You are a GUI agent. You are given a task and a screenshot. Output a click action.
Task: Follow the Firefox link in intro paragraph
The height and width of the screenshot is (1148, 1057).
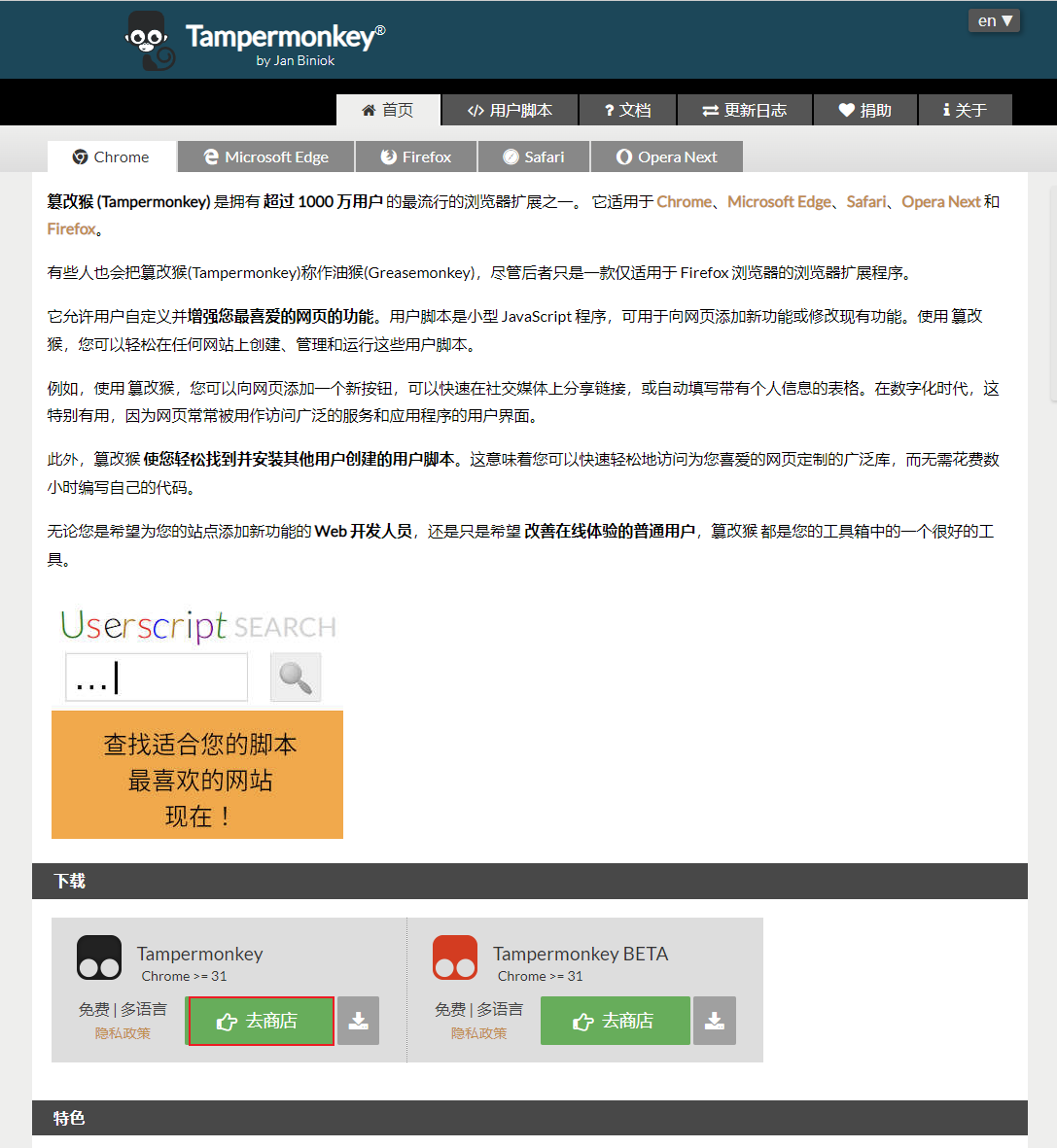click(72, 229)
